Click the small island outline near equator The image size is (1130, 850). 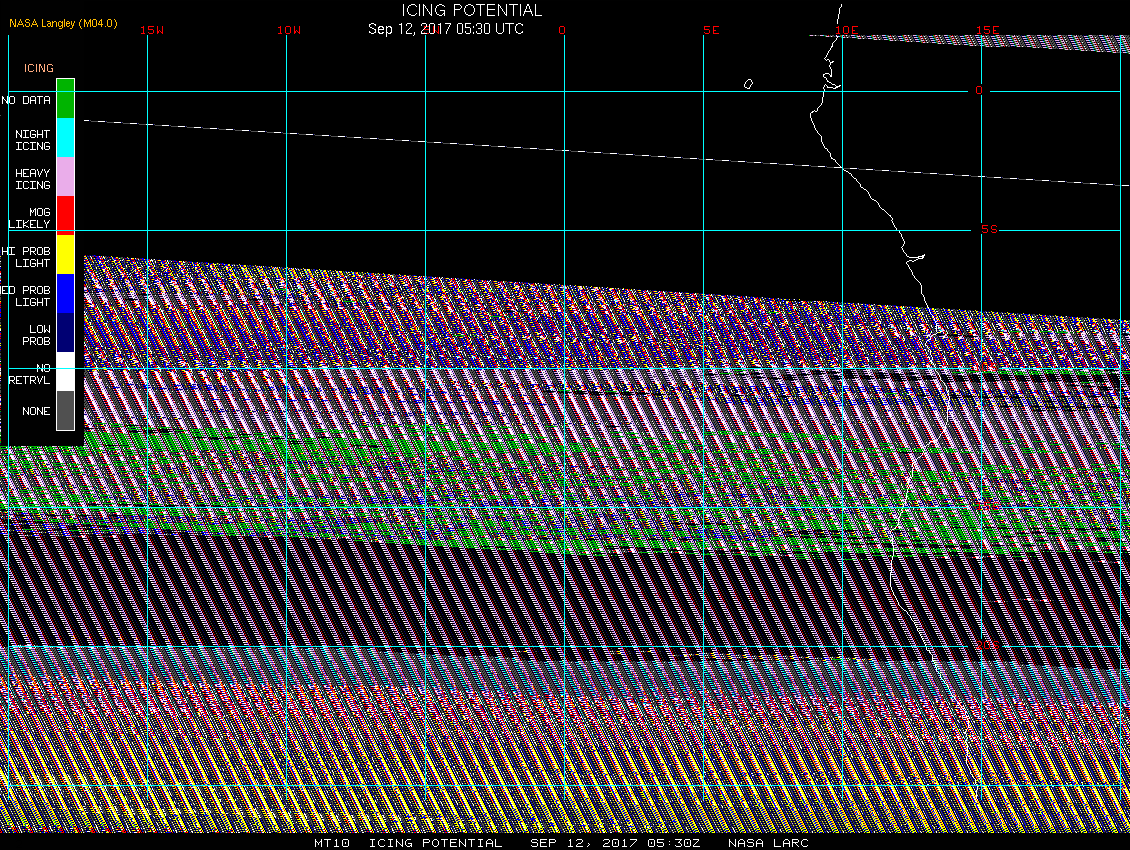[748, 84]
